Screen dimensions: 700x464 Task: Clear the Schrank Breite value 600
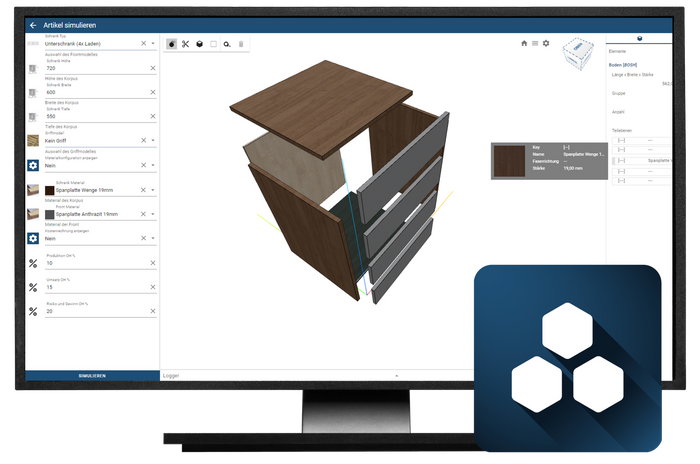(x=153, y=92)
